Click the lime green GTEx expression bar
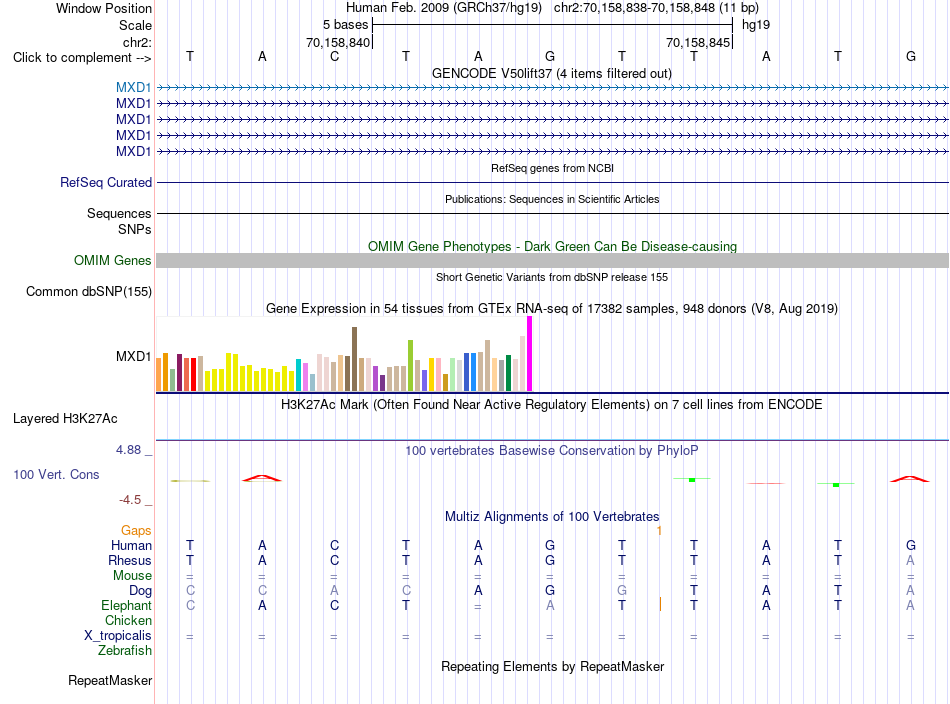950x704 pixels. 410,365
